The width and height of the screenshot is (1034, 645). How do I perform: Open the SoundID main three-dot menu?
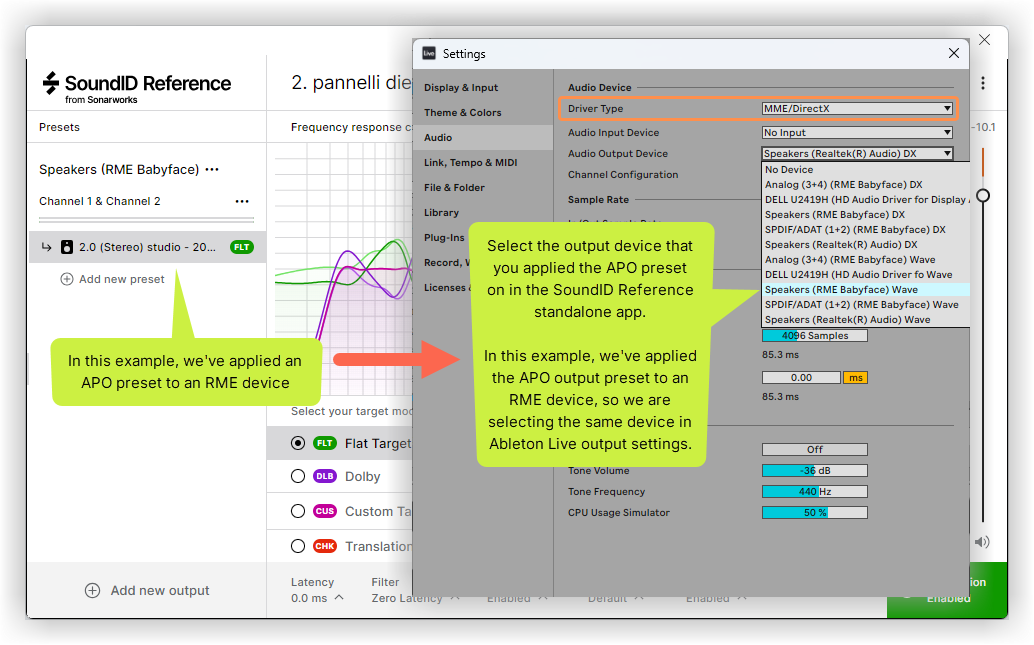(x=983, y=83)
